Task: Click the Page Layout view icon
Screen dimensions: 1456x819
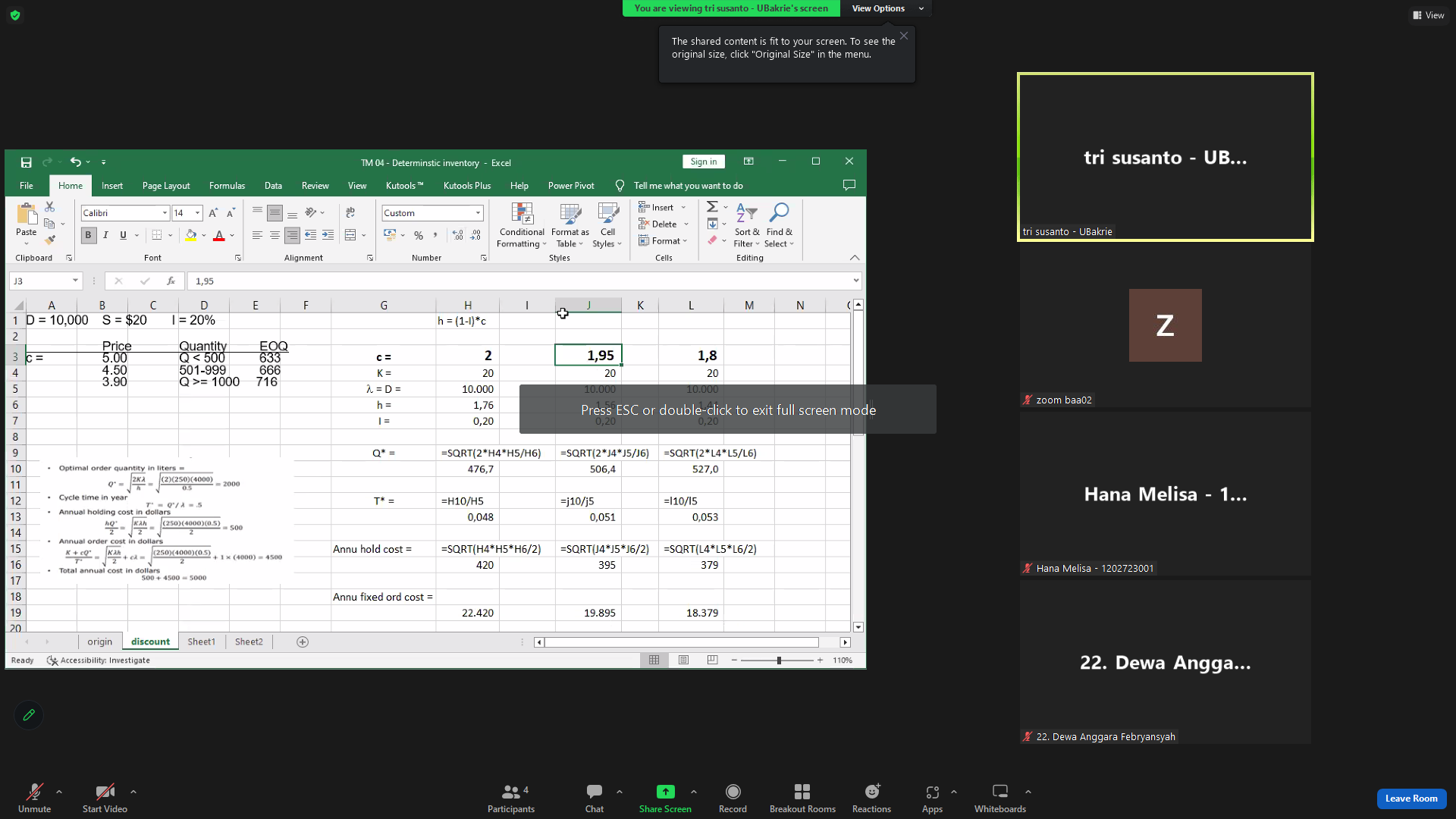Action: pos(683,661)
